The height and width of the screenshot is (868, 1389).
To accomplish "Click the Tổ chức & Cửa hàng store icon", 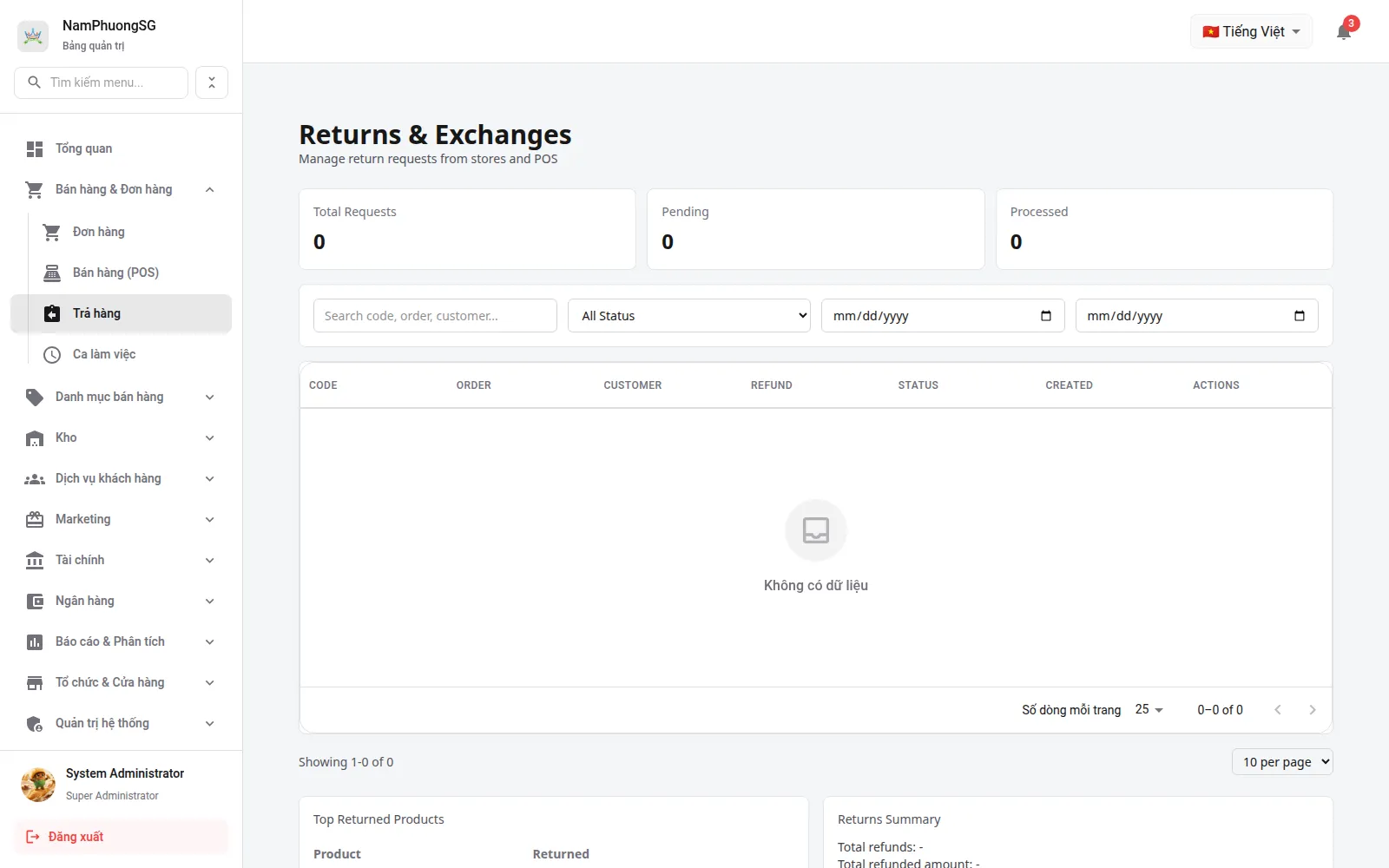I will pos(35,683).
